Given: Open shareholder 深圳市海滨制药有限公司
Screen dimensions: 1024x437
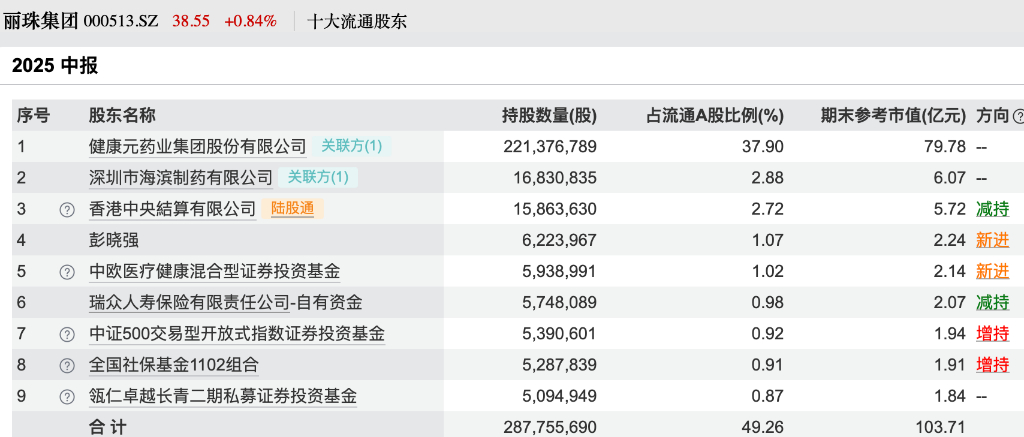Looking at the screenshot, I should (180, 178).
